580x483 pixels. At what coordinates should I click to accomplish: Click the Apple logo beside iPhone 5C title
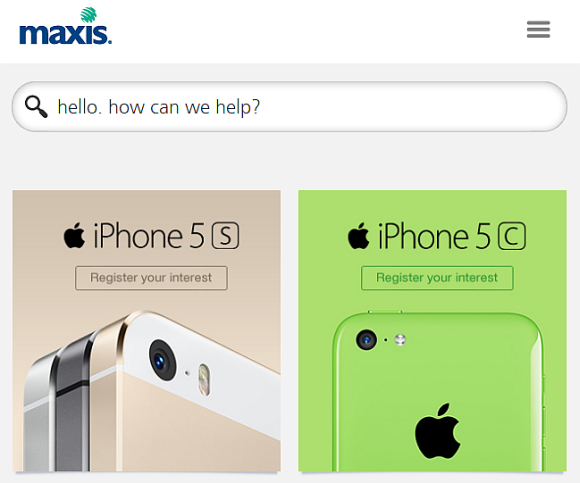tap(358, 235)
